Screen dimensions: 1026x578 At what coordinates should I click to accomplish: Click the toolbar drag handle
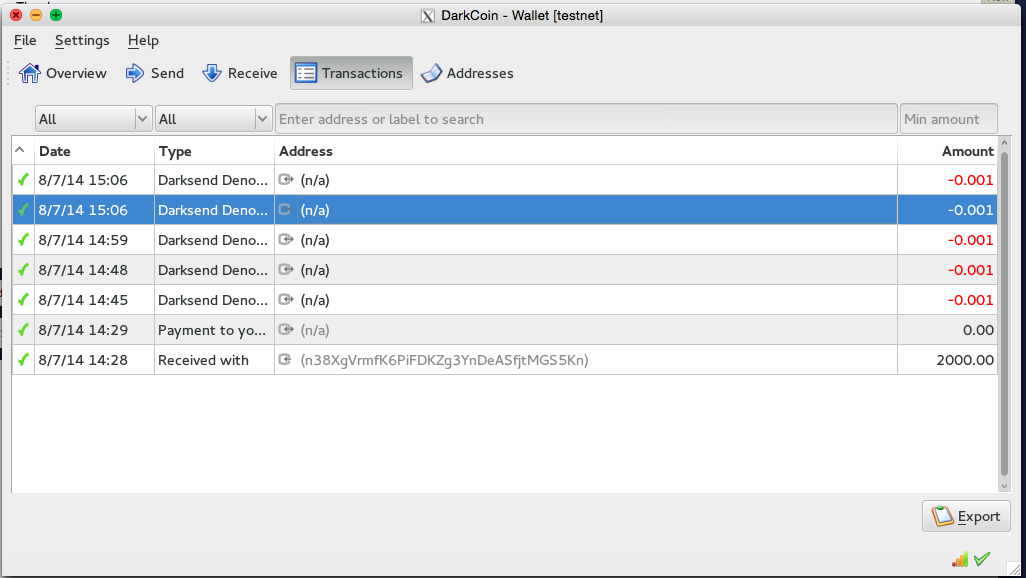pyautogui.click(x=9, y=73)
